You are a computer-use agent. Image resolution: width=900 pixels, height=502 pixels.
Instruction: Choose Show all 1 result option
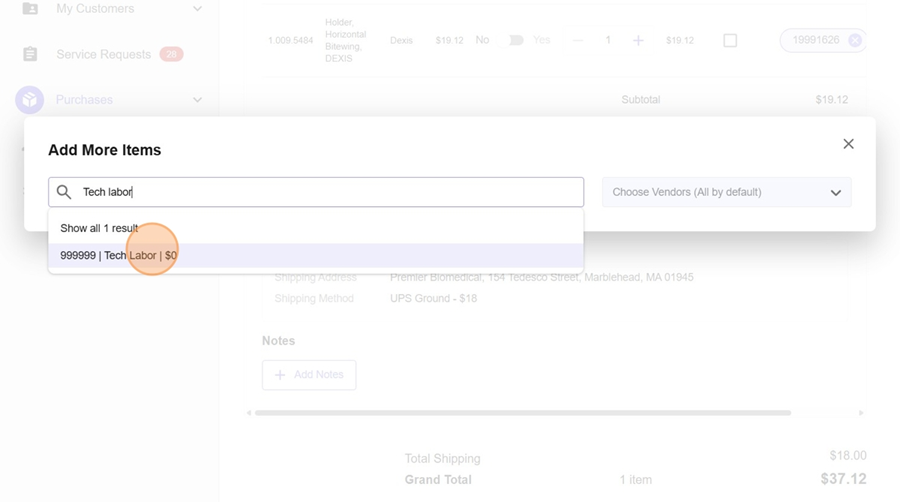[x=99, y=228]
